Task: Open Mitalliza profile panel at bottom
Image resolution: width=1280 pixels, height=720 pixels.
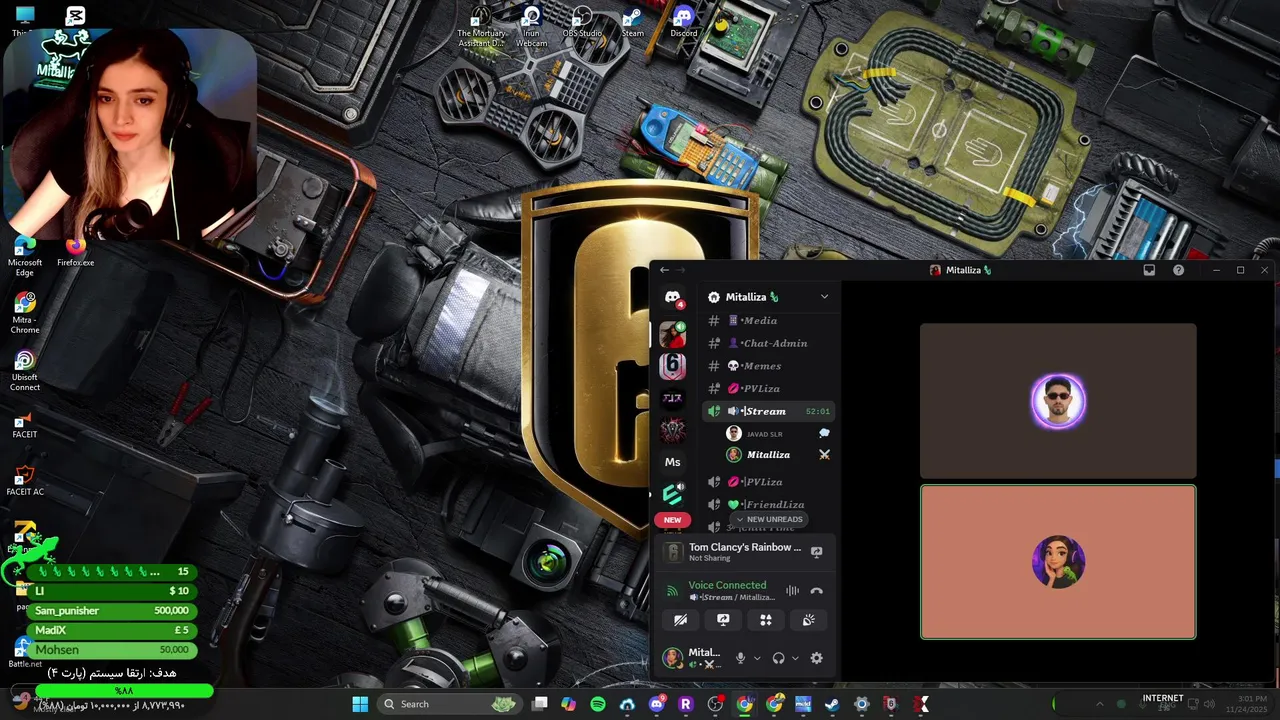Action: click(x=693, y=658)
